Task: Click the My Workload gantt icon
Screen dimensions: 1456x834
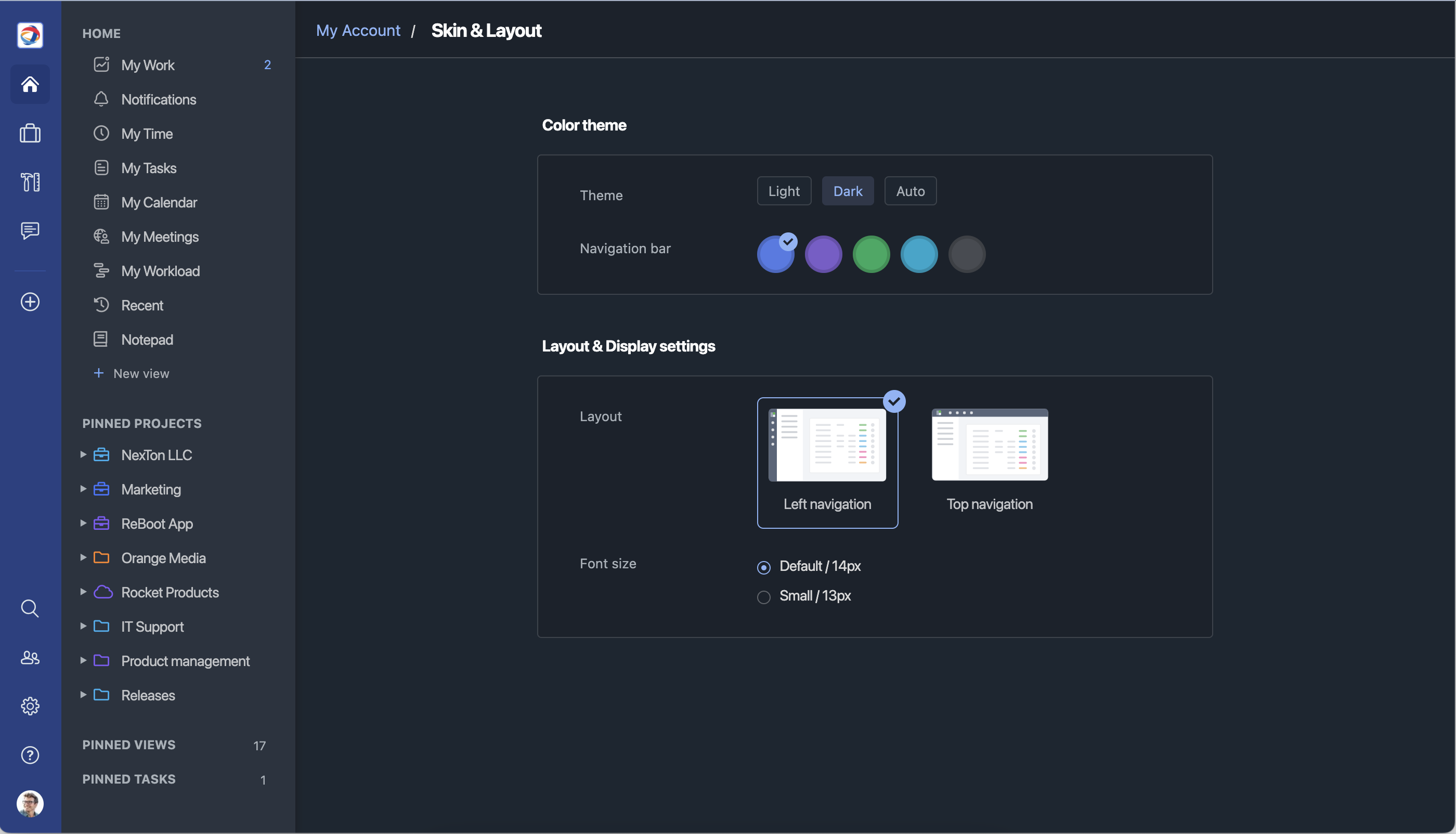Action: tap(101, 270)
